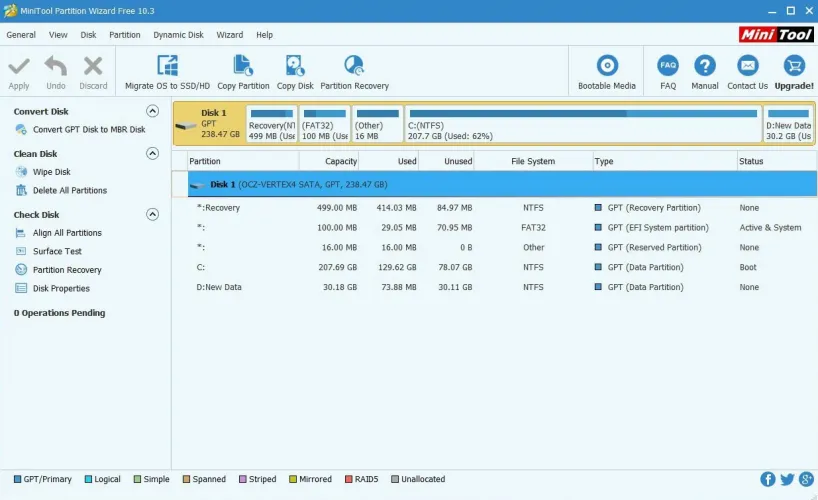Collapse the Convert Disk section
Viewport: 818px width, 500px height.
152,111
